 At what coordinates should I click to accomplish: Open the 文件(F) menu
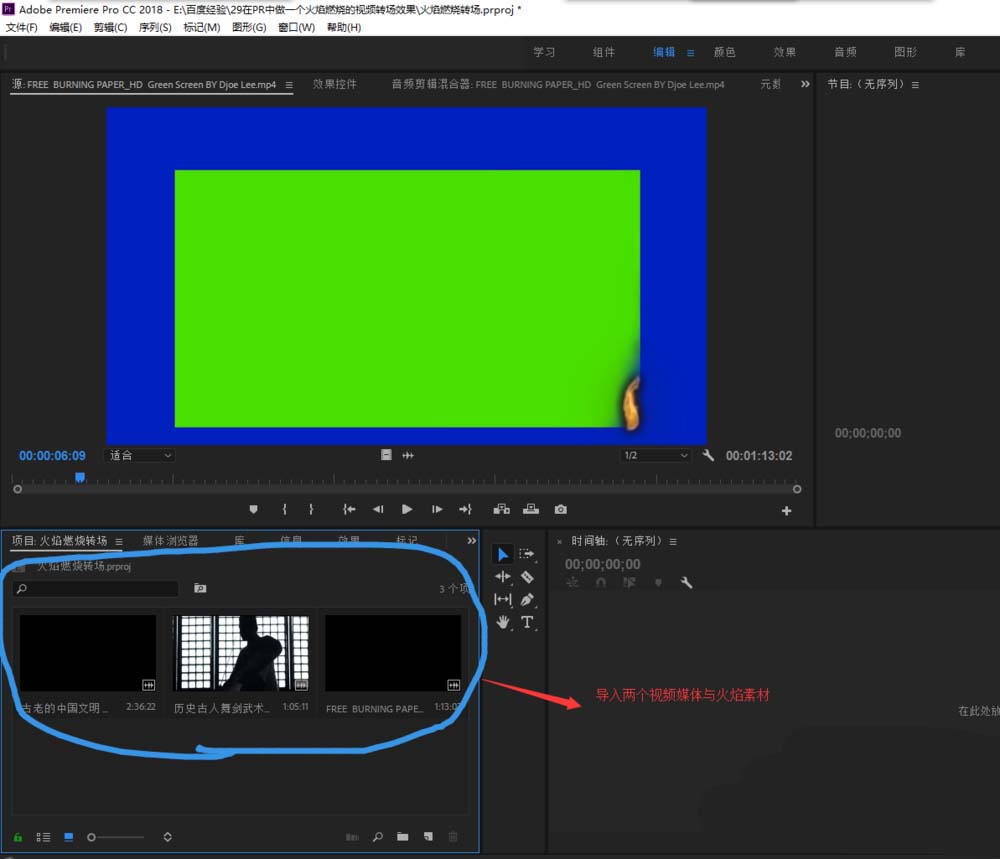click(22, 27)
